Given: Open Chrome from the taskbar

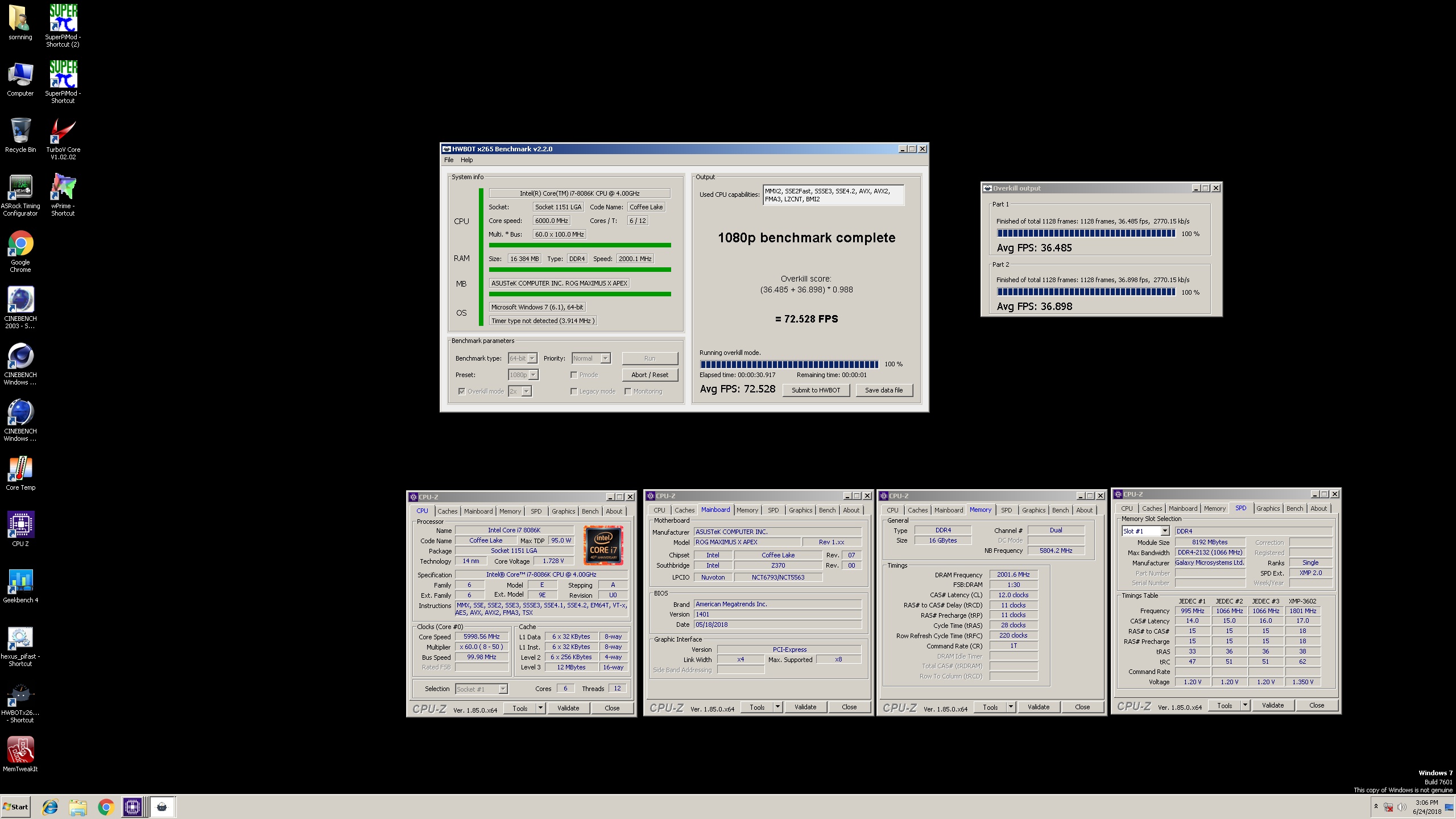Looking at the screenshot, I should 106,807.
